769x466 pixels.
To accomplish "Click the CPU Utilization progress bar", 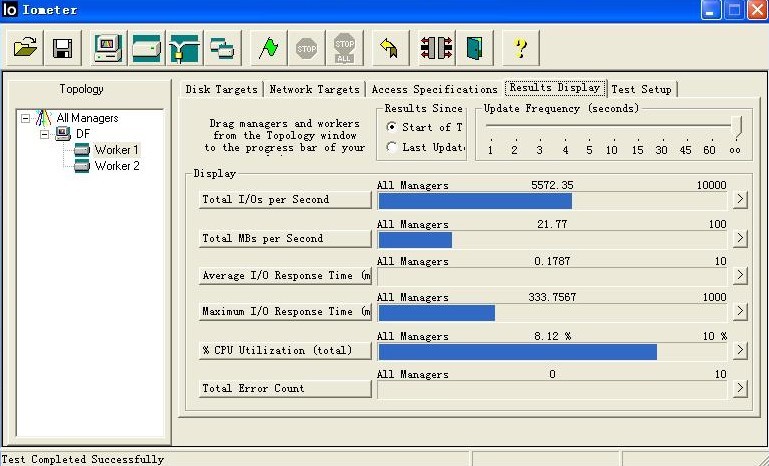I will tap(553, 352).
